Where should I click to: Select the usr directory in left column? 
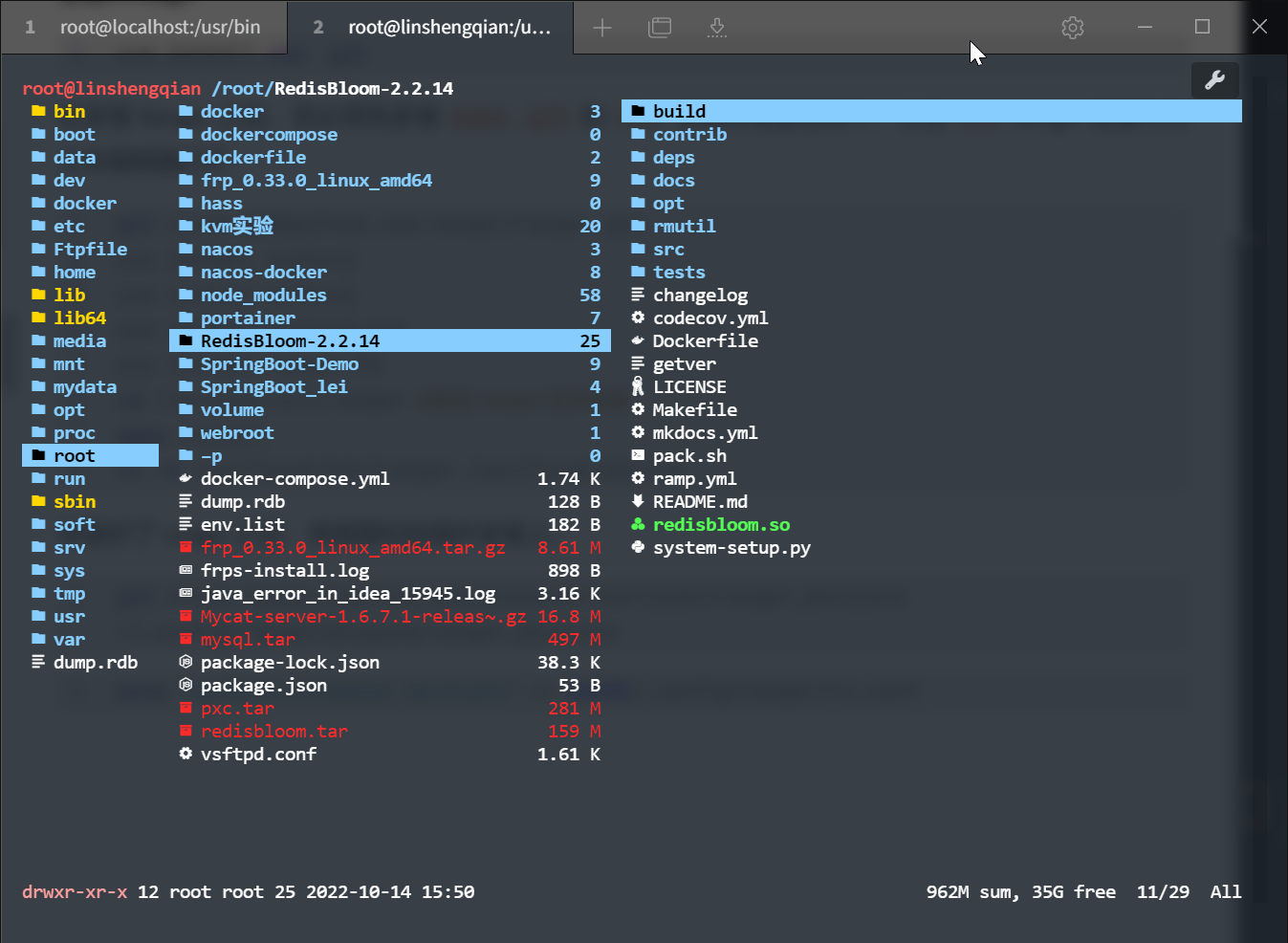(69, 616)
